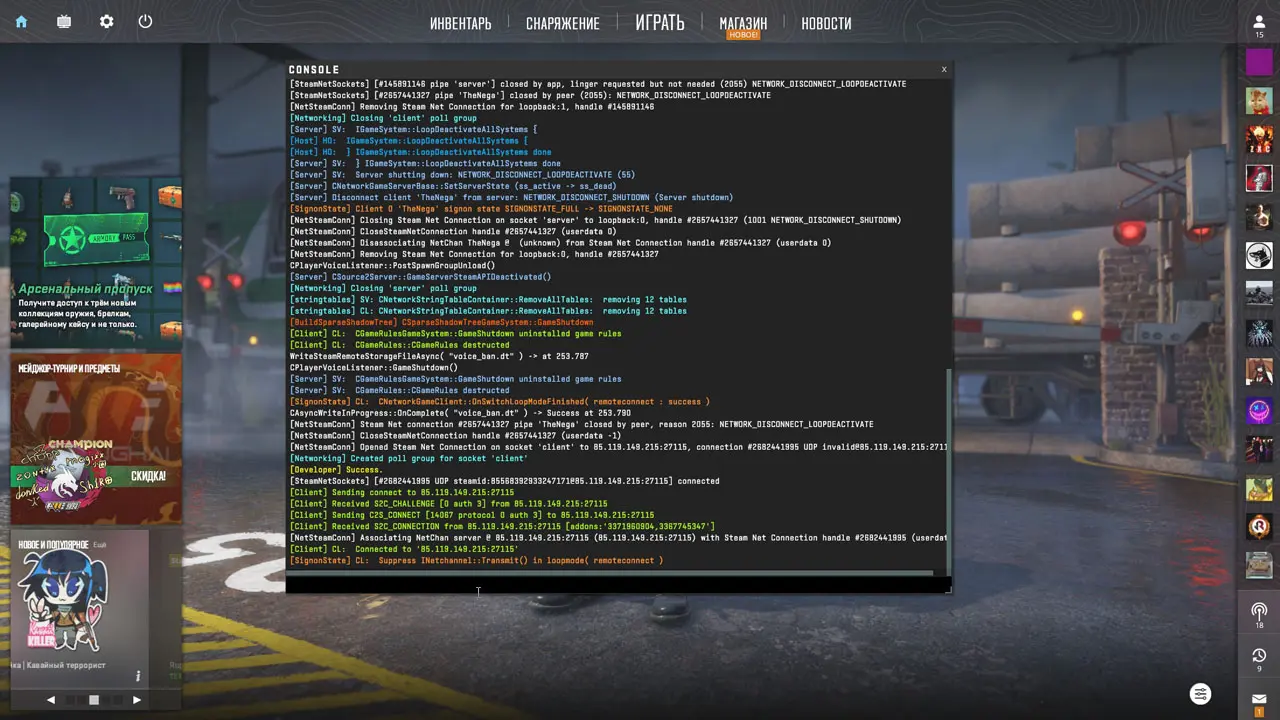Select friend with orange R logo avatar

(x=1259, y=526)
